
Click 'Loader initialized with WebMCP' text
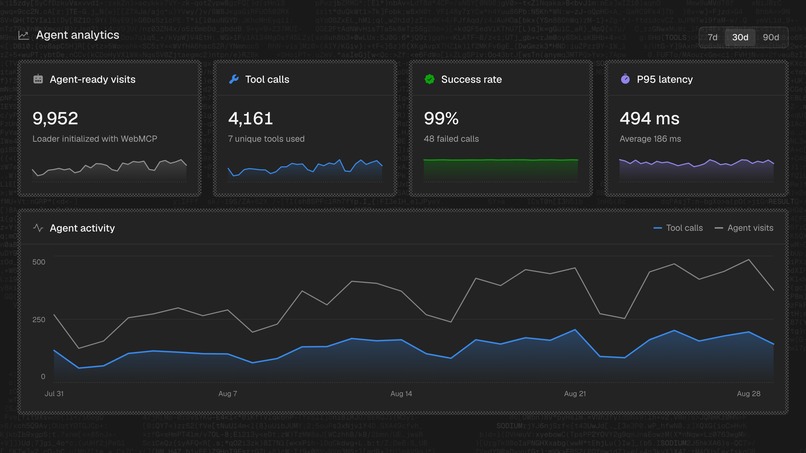tap(95, 139)
